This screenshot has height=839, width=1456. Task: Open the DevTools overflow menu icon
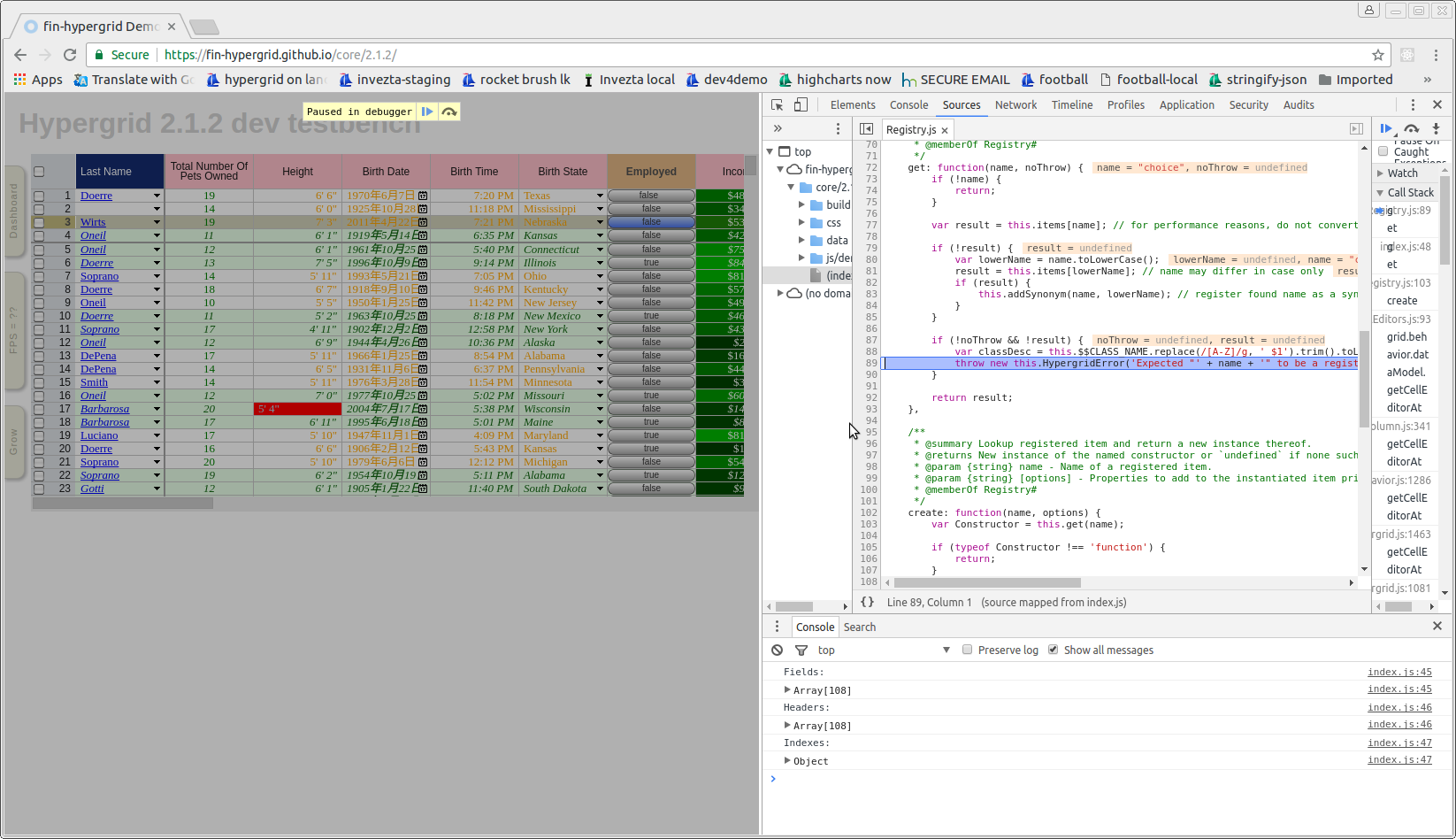[x=1413, y=104]
